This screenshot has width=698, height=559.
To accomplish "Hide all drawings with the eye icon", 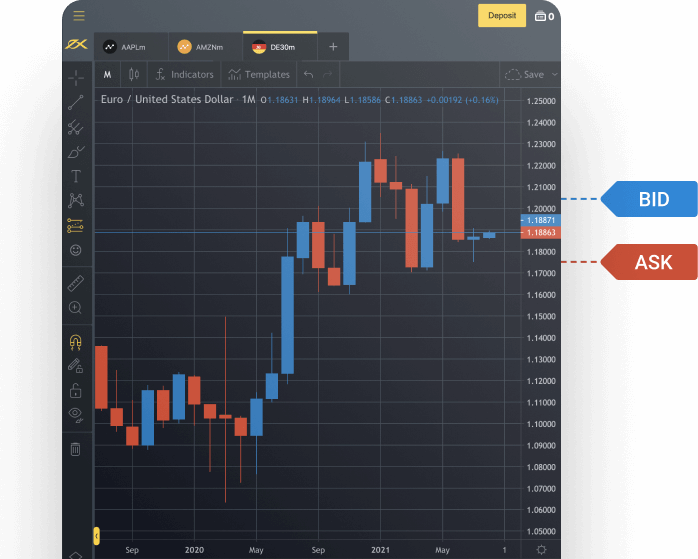I will click(x=76, y=413).
